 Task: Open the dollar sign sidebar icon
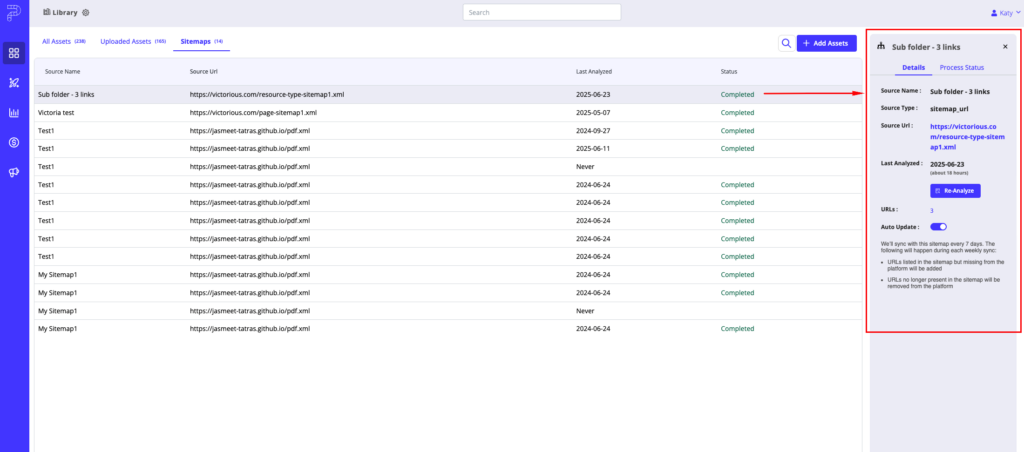coord(14,142)
